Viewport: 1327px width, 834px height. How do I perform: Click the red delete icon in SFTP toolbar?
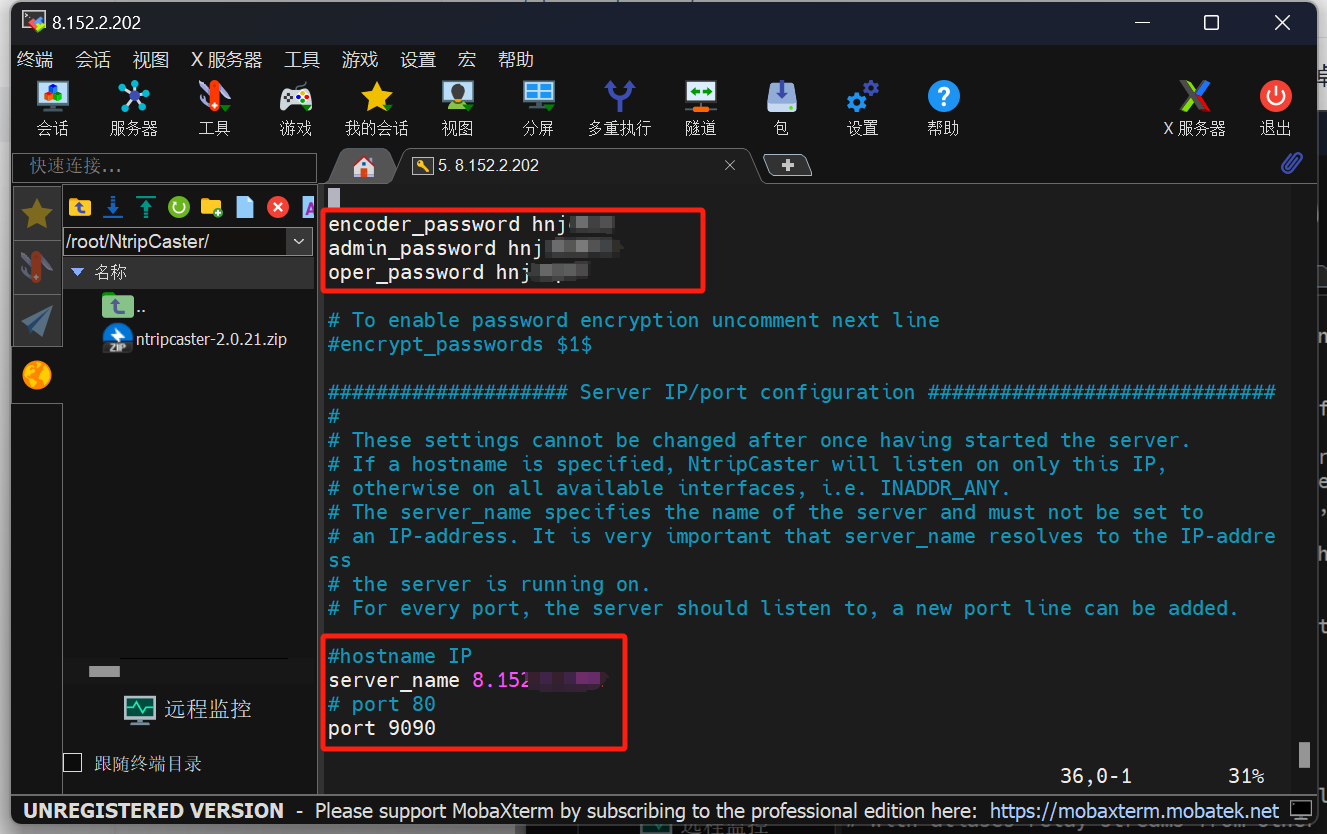(278, 207)
